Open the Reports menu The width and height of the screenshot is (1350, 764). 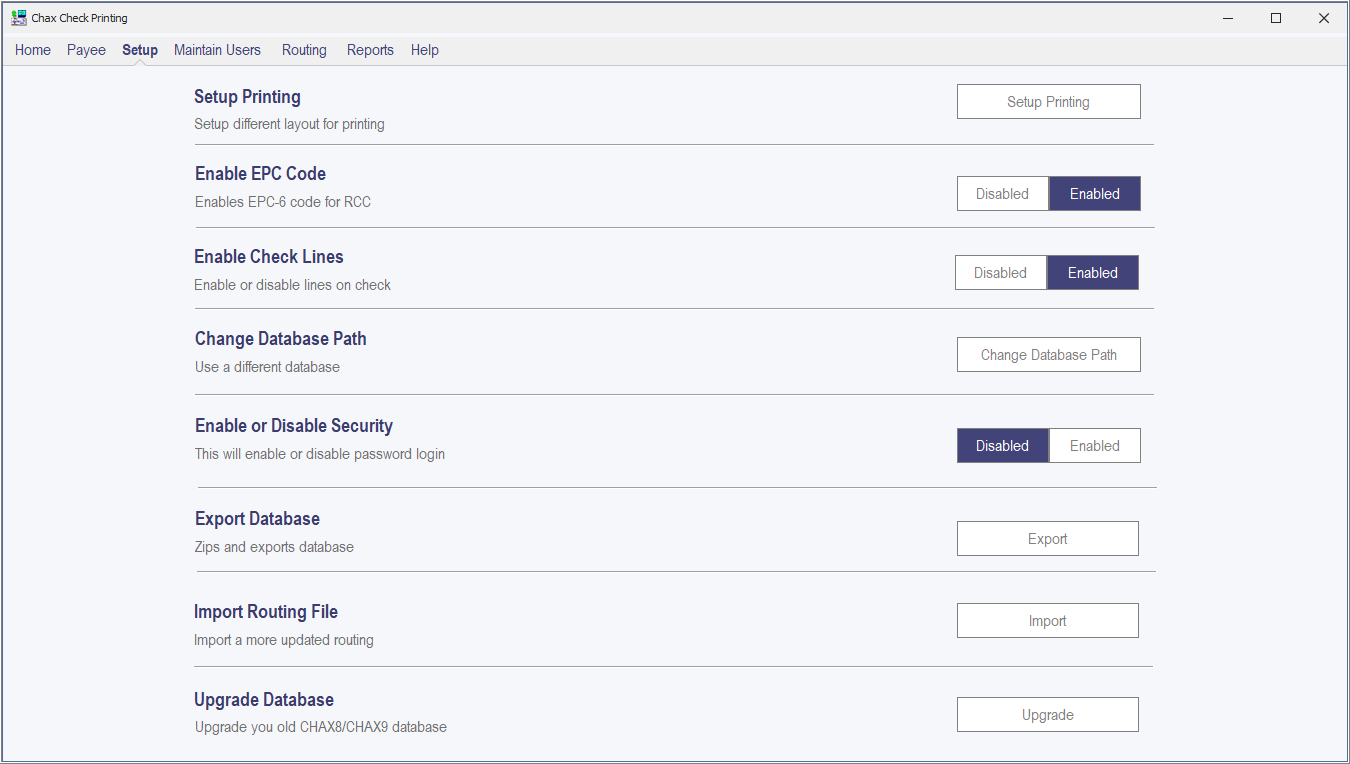370,50
